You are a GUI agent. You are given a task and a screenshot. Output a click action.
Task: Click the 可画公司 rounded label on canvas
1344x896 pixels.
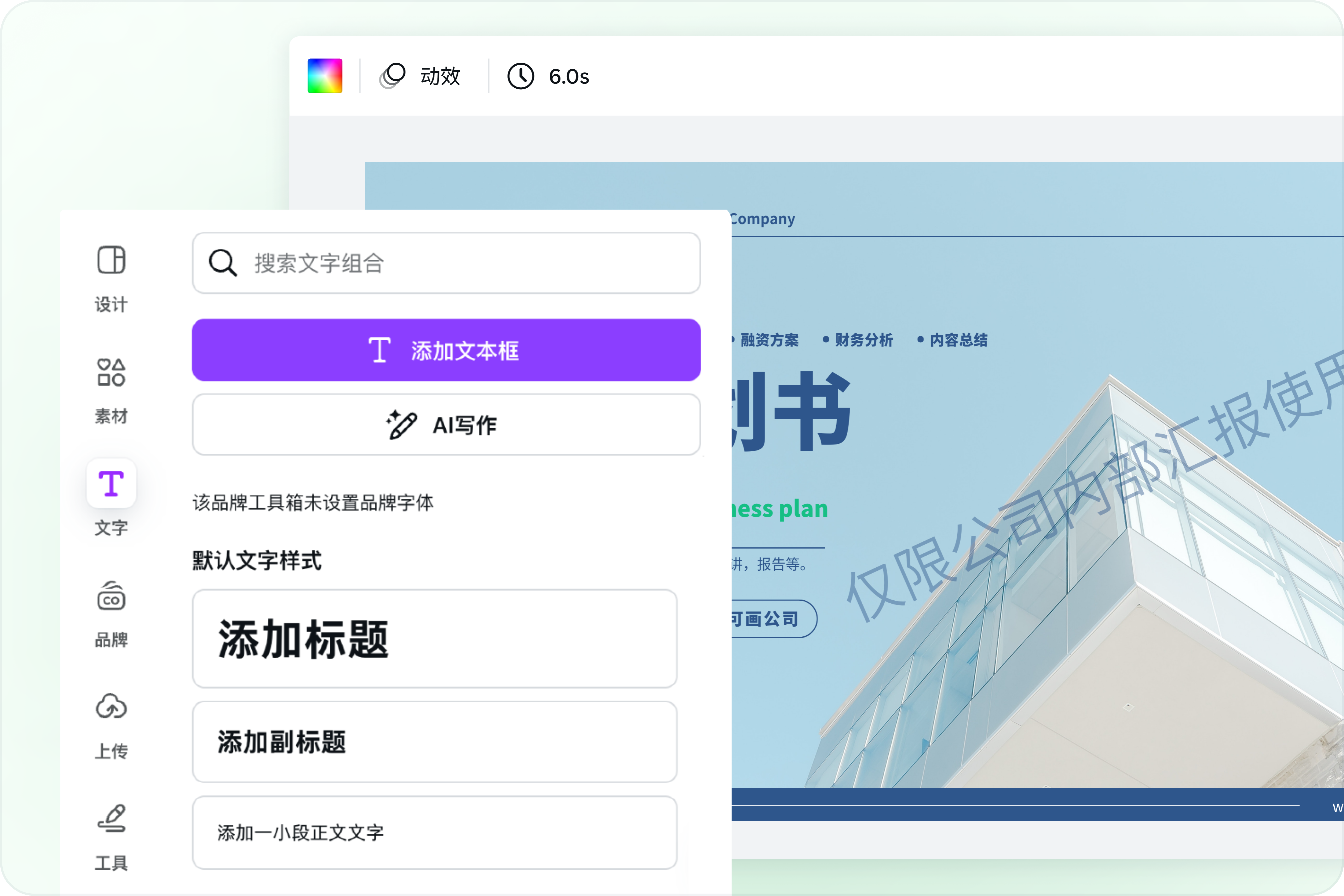(x=774, y=619)
